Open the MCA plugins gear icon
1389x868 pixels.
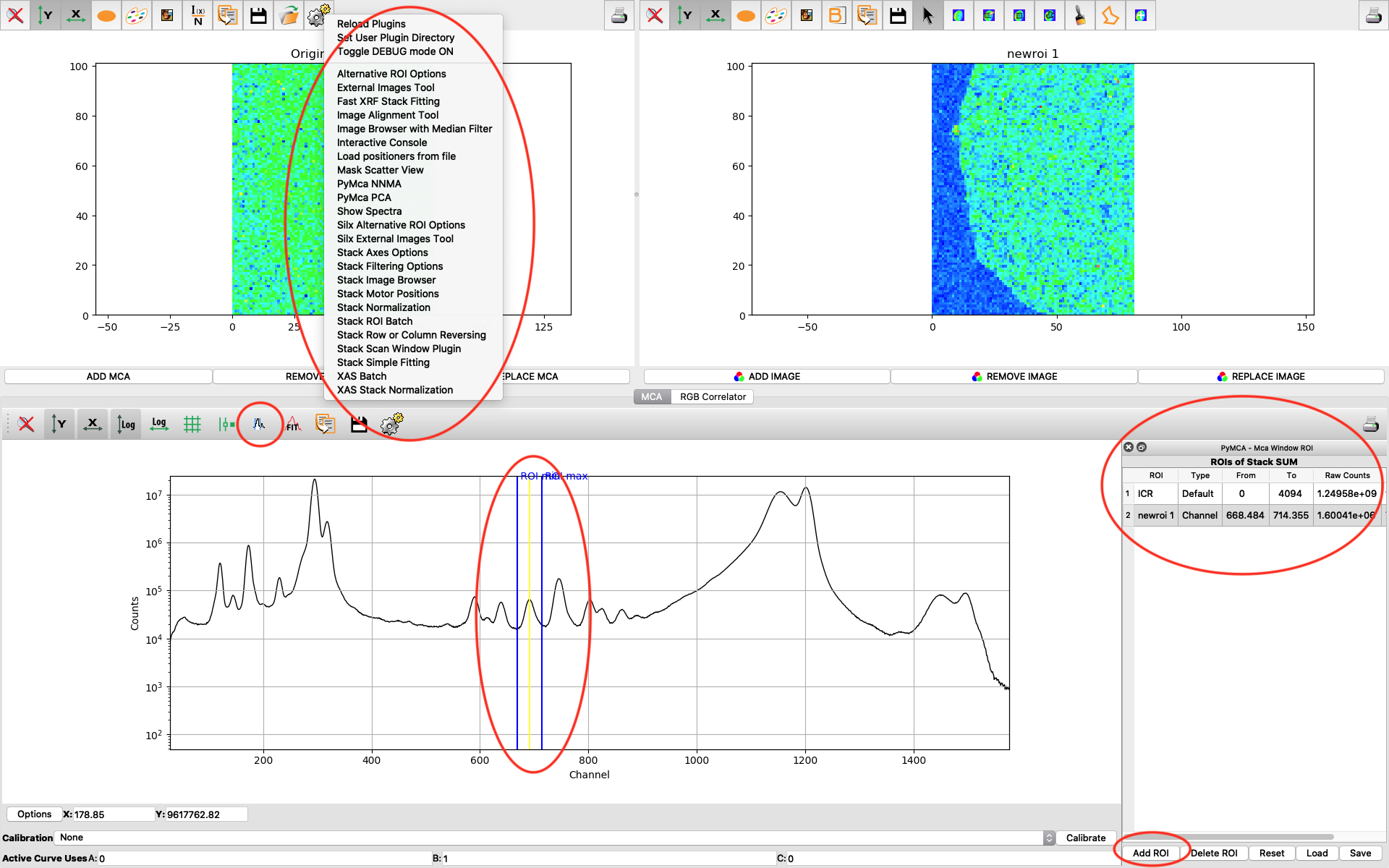coord(391,424)
